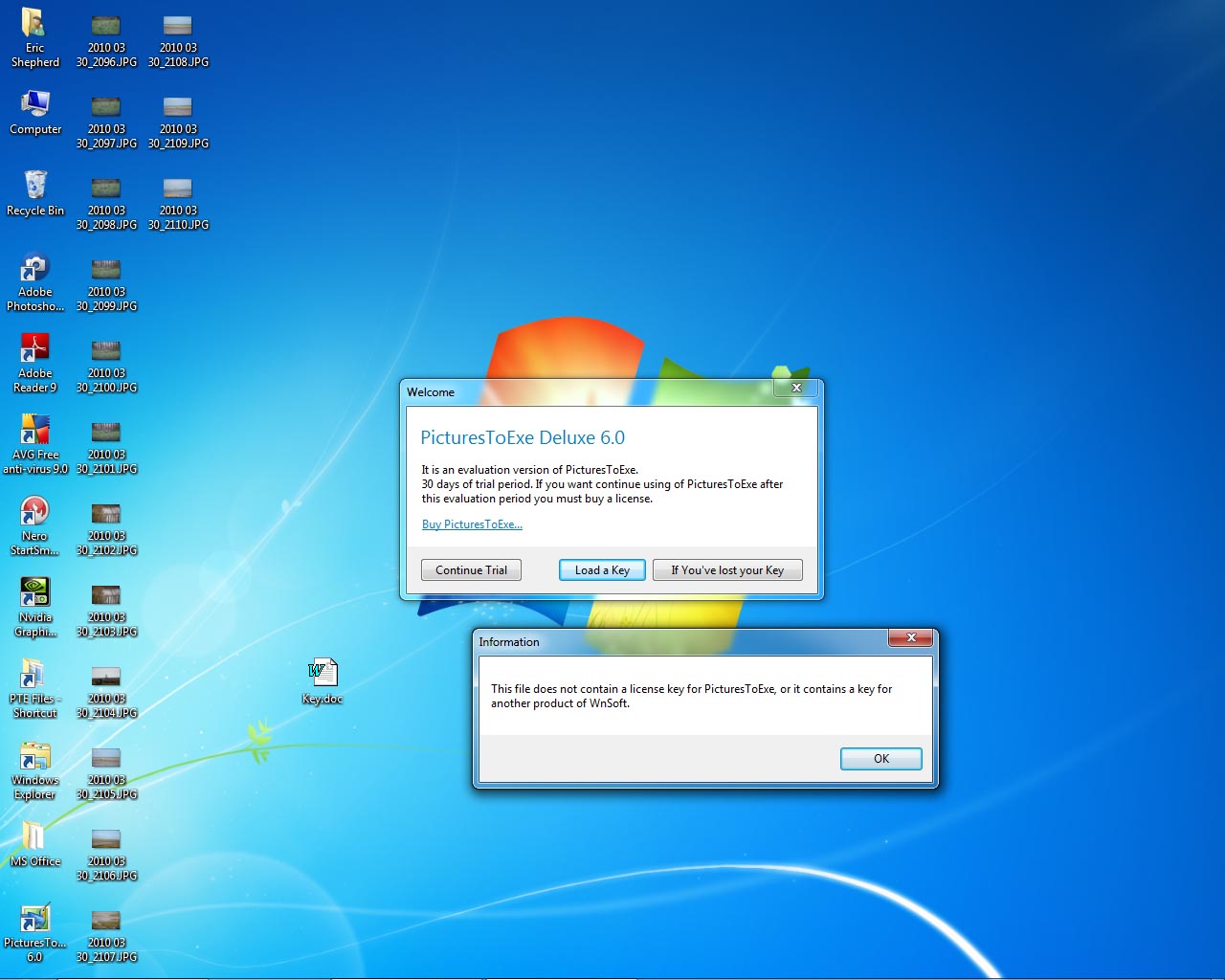Click If You've lost your Key button
Screen dimensions: 1225x980
click(727, 570)
